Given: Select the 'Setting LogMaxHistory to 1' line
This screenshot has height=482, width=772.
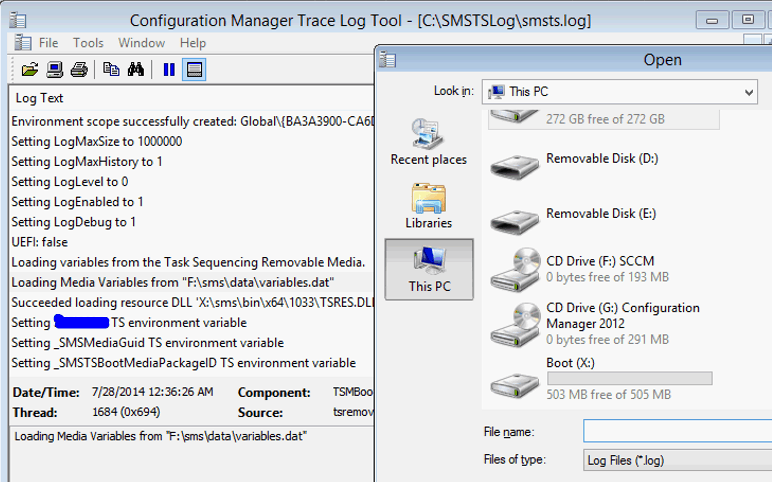Looking at the screenshot, I should [192, 162].
